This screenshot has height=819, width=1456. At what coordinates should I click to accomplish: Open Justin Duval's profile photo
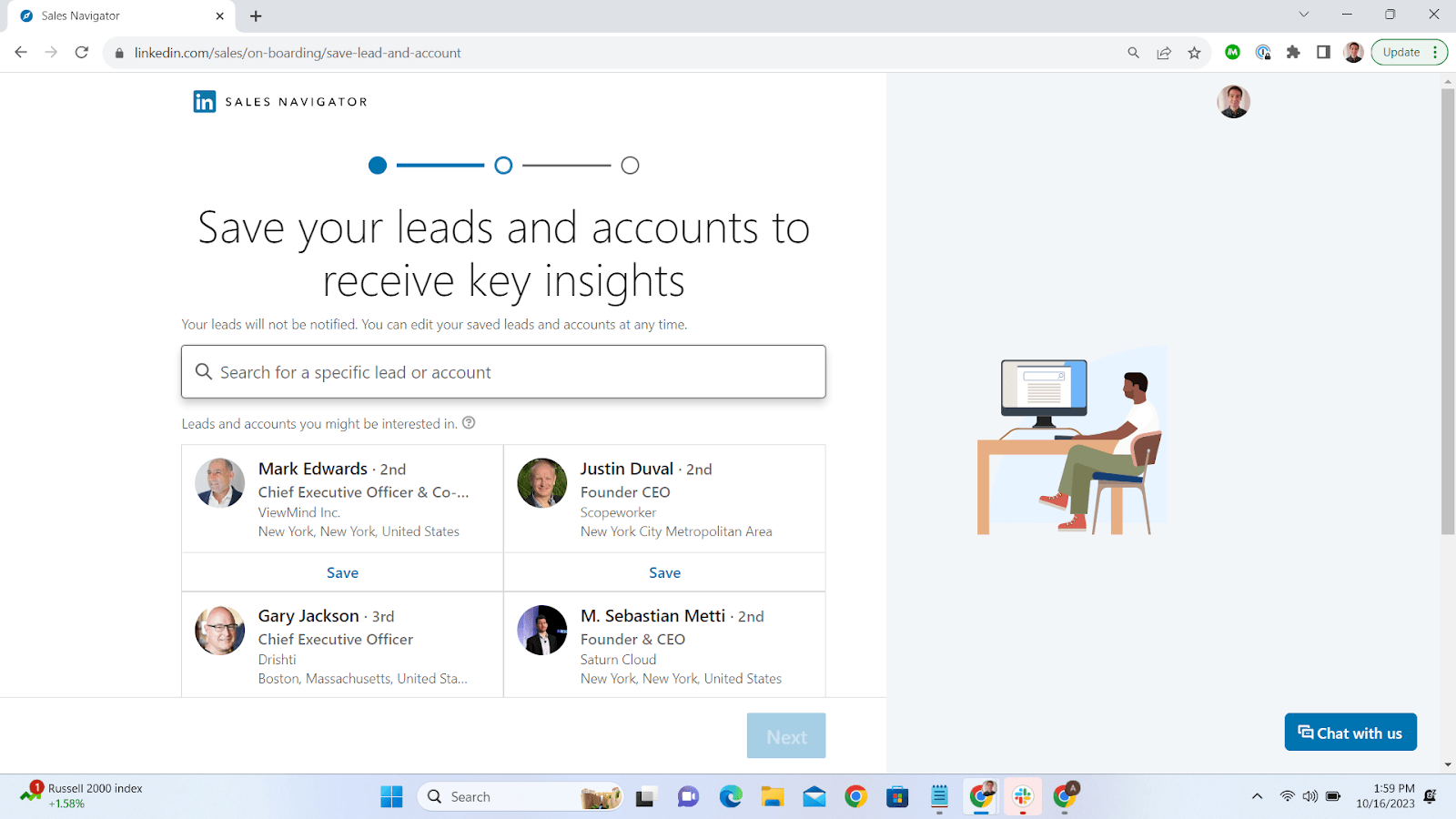pyautogui.click(x=542, y=482)
